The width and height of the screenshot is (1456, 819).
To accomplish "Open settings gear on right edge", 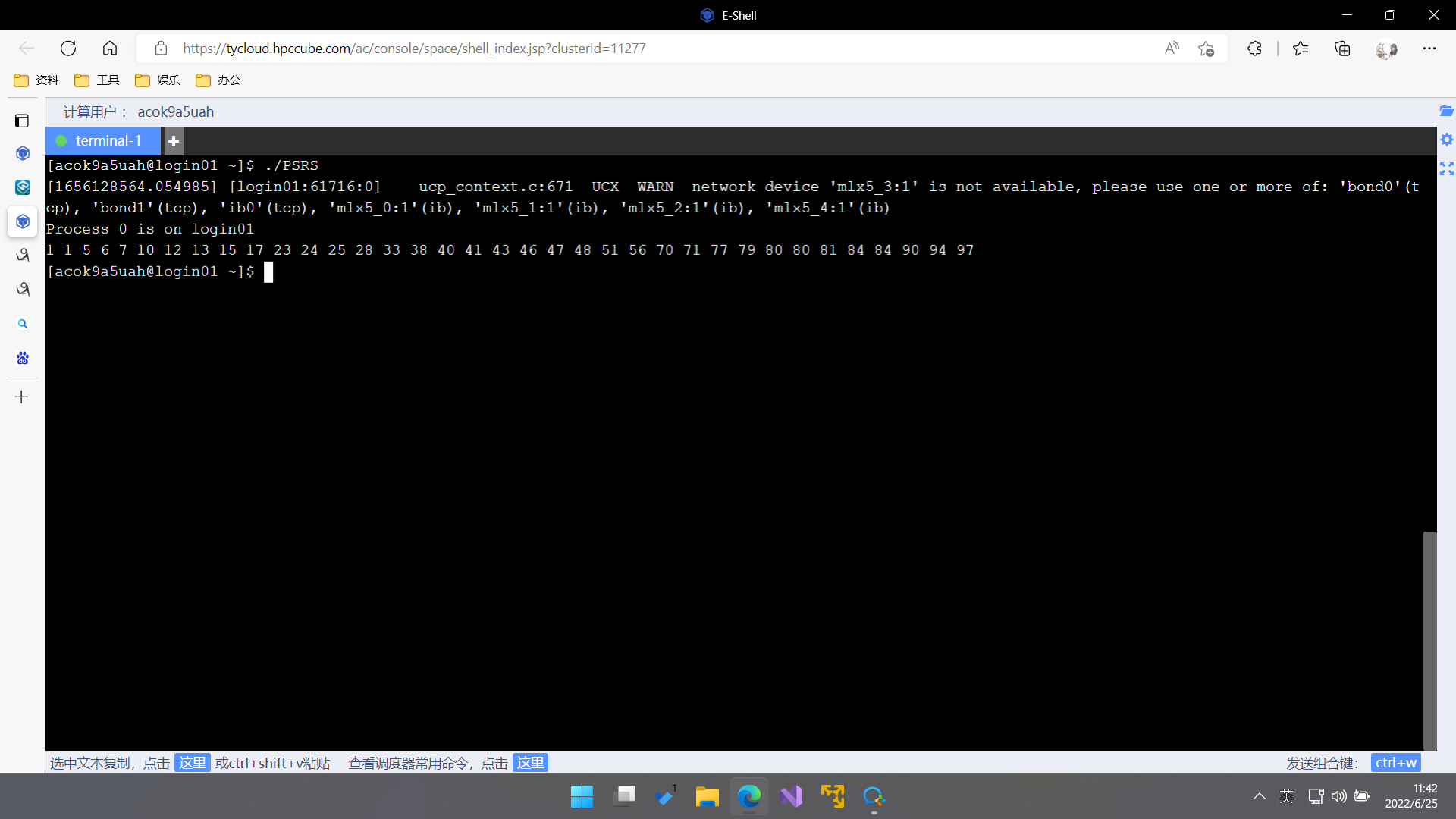I will pyautogui.click(x=1446, y=140).
